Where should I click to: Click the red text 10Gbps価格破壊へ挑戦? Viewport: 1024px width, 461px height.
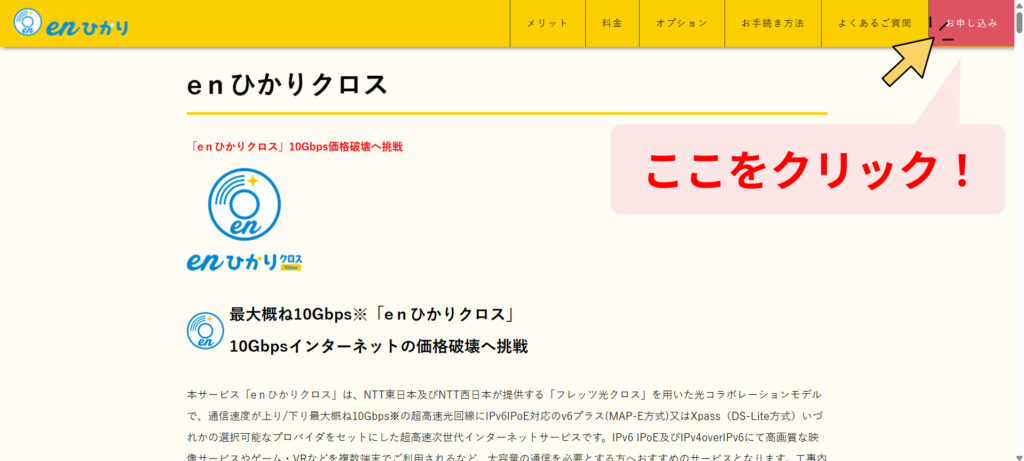pyautogui.click(x=295, y=147)
